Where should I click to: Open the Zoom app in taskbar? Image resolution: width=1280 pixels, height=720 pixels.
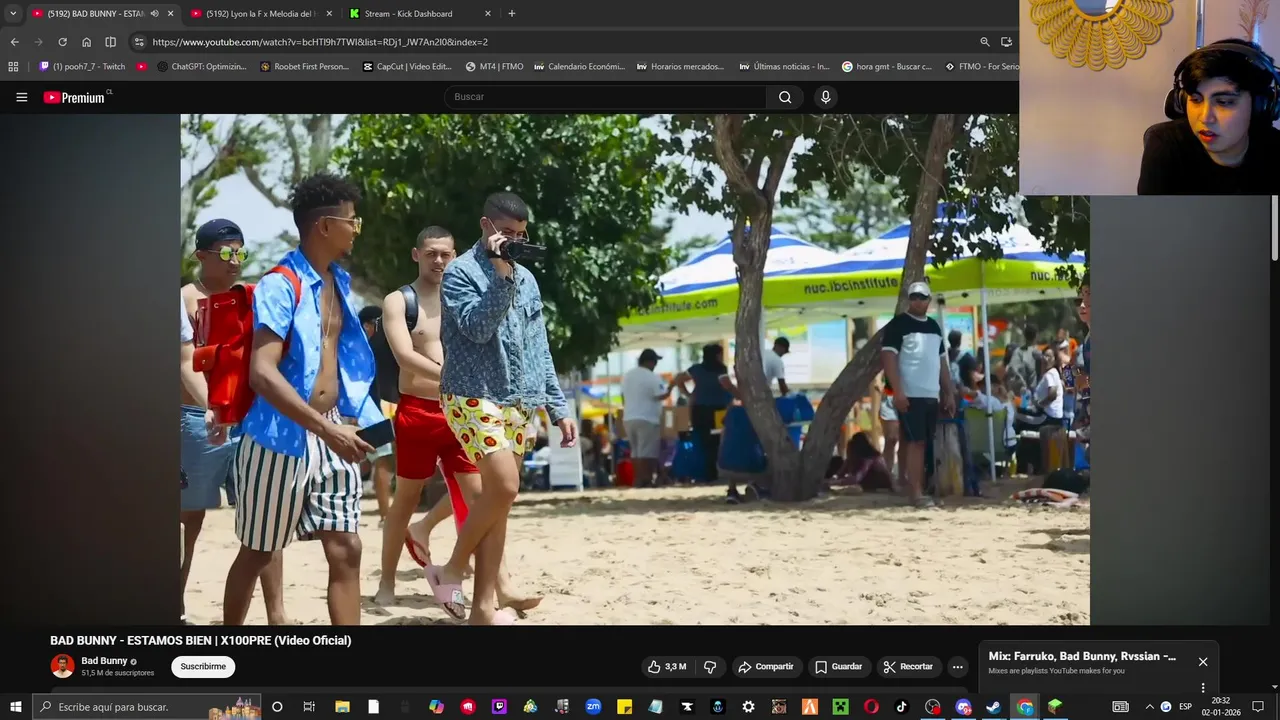point(593,707)
